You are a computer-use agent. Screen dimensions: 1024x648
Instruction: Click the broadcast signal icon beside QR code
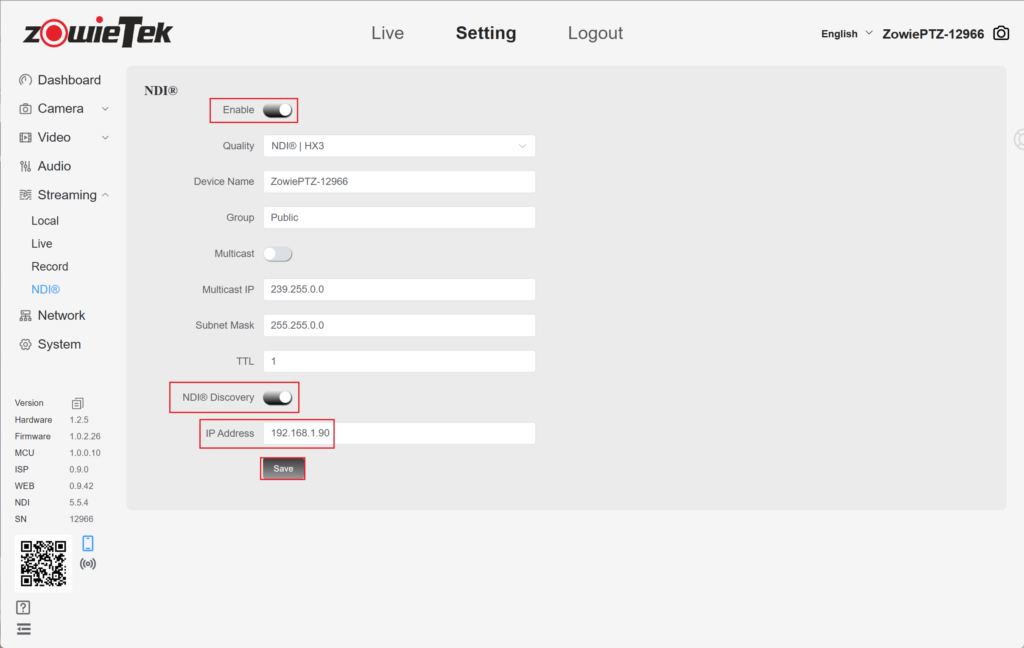[88, 564]
